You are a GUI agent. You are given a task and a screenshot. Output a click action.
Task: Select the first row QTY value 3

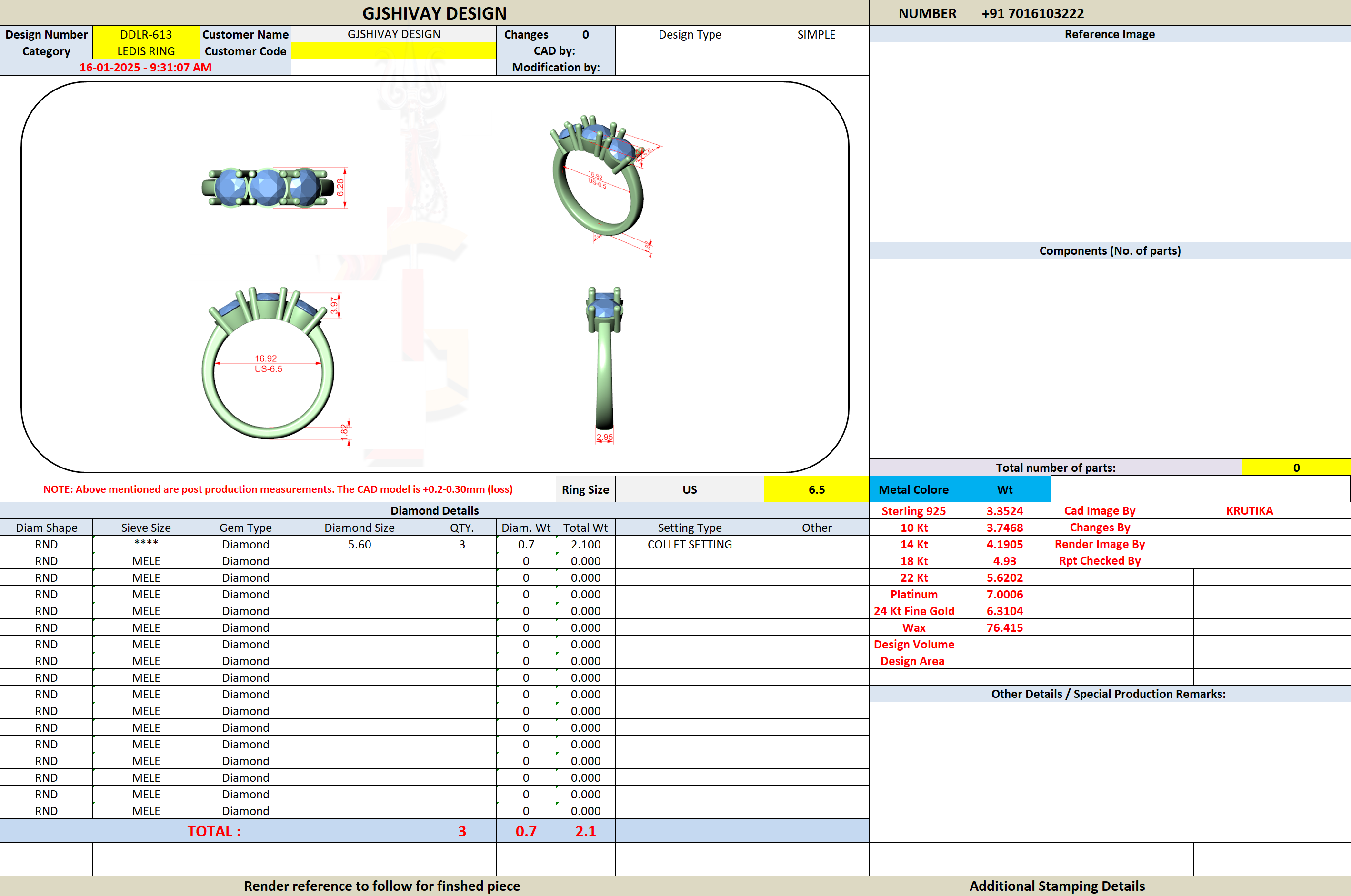point(462,544)
